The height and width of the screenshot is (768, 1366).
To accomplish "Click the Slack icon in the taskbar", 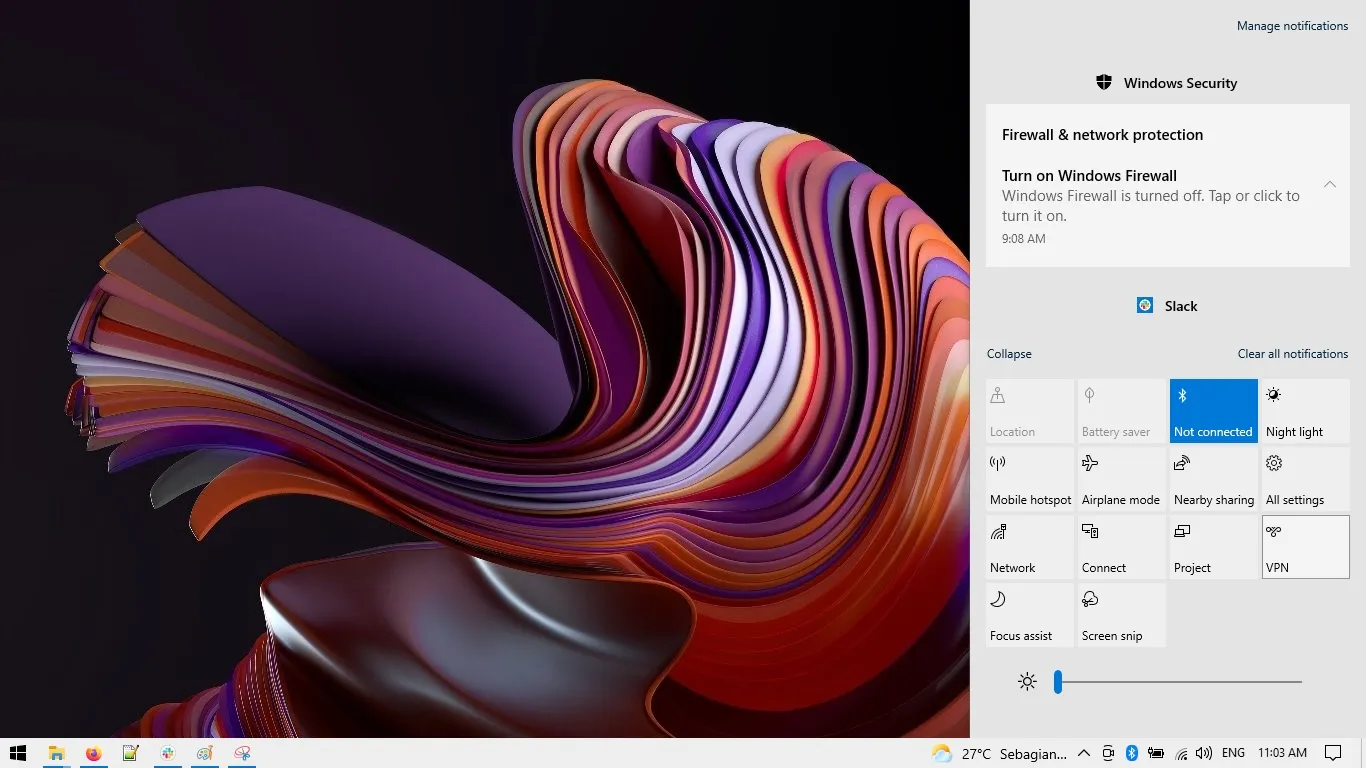I will (x=168, y=753).
